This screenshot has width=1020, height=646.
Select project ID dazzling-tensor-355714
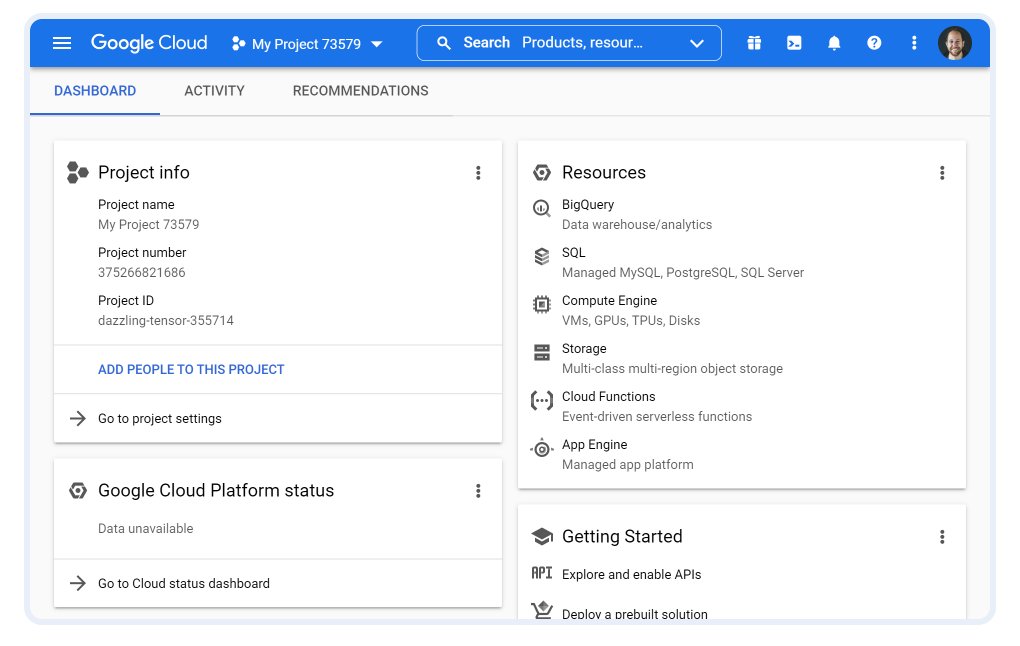(x=166, y=321)
